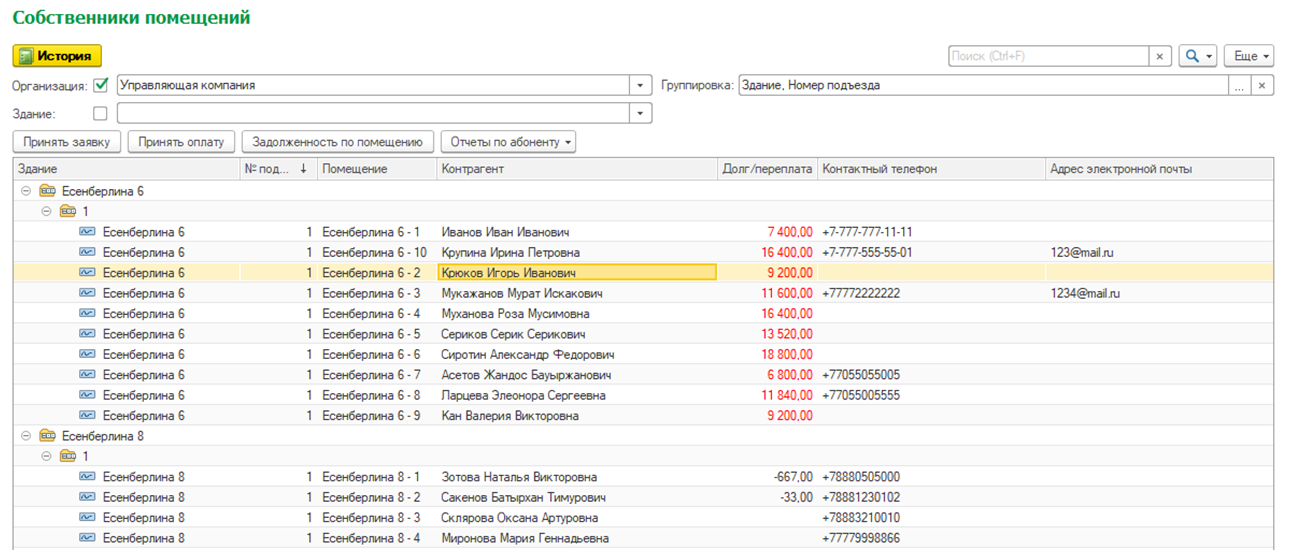This screenshot has height=553, width=1290.
Task: Click the room icon in the Зотова Наталья Викторовна row
Action: pos(87,477)
